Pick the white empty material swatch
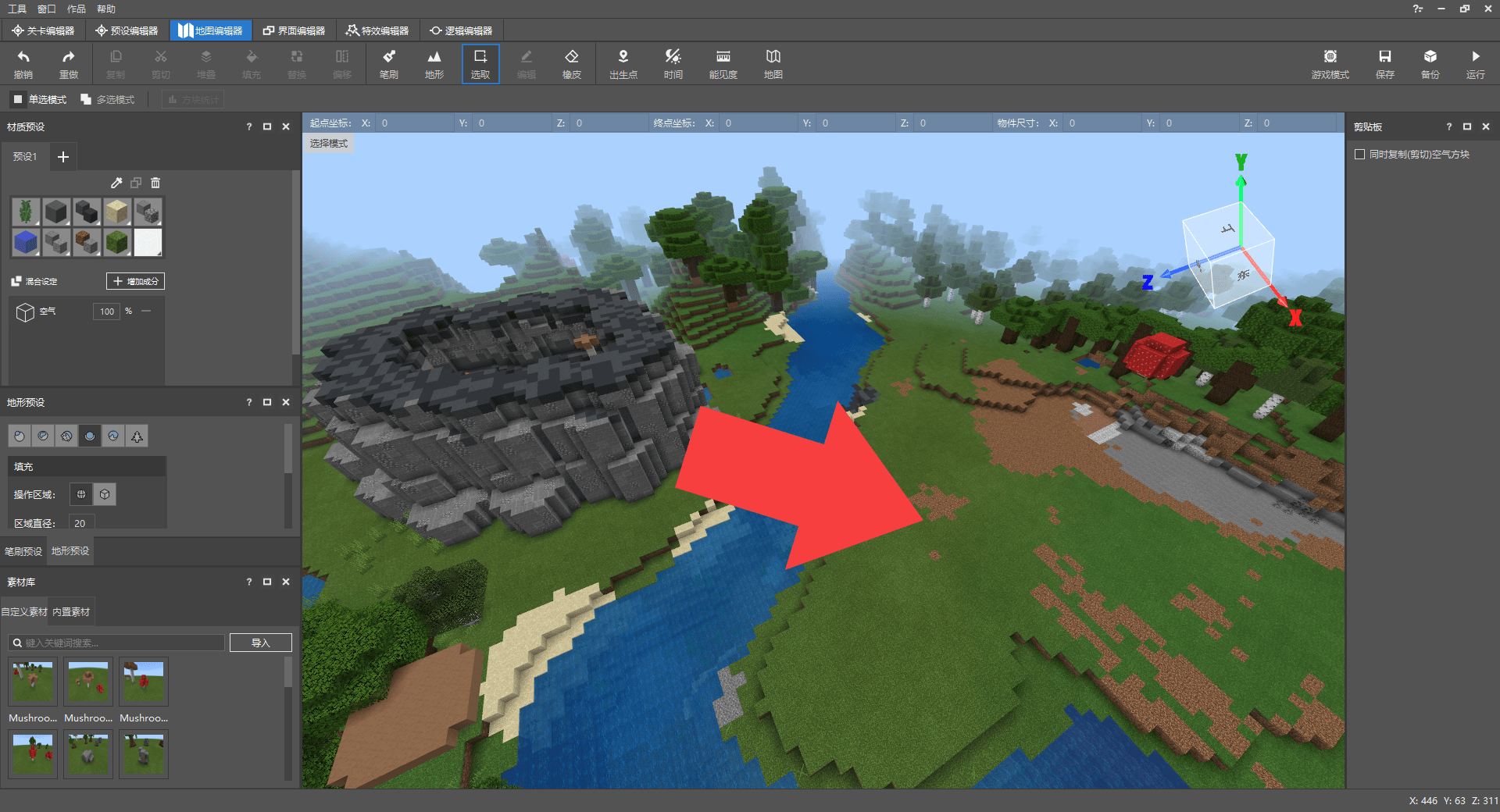 tap(148, 242)
